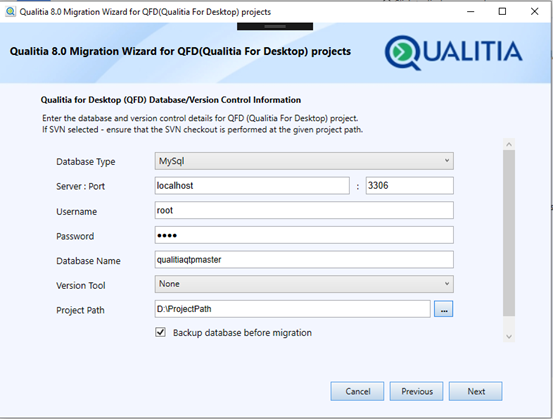Cancel the migration wizard
The image size is (553, 419).
click(357, 391)
